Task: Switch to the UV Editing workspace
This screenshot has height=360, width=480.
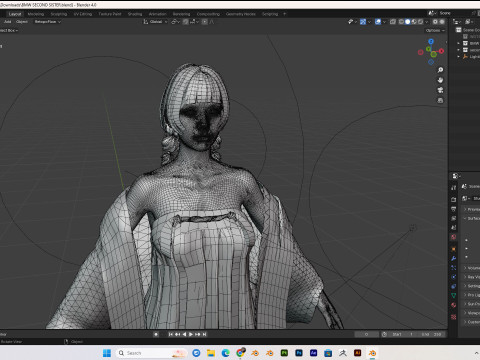Action: pos(83,14)
